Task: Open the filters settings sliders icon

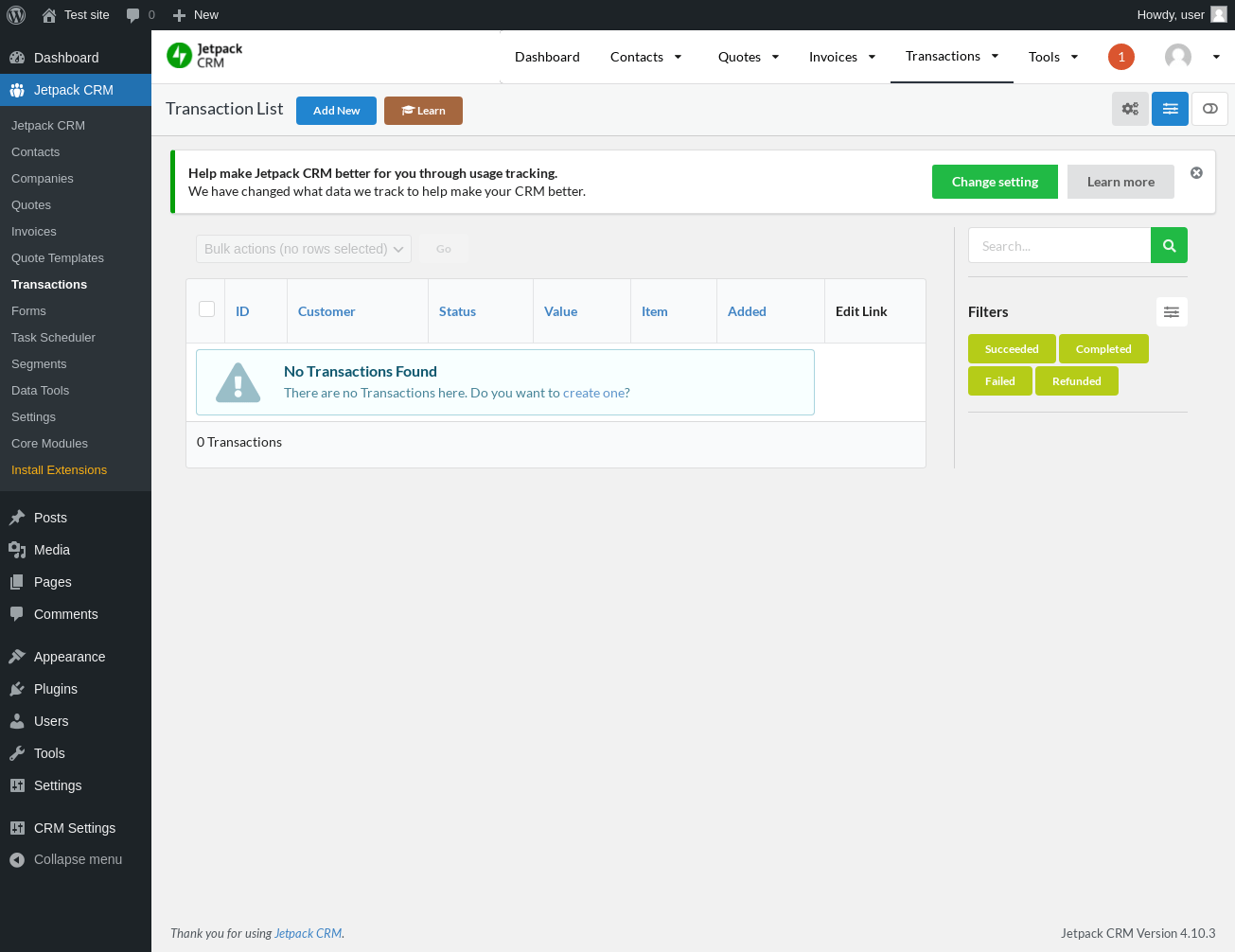Action: pyautogui.click(x=1172, y=312)
